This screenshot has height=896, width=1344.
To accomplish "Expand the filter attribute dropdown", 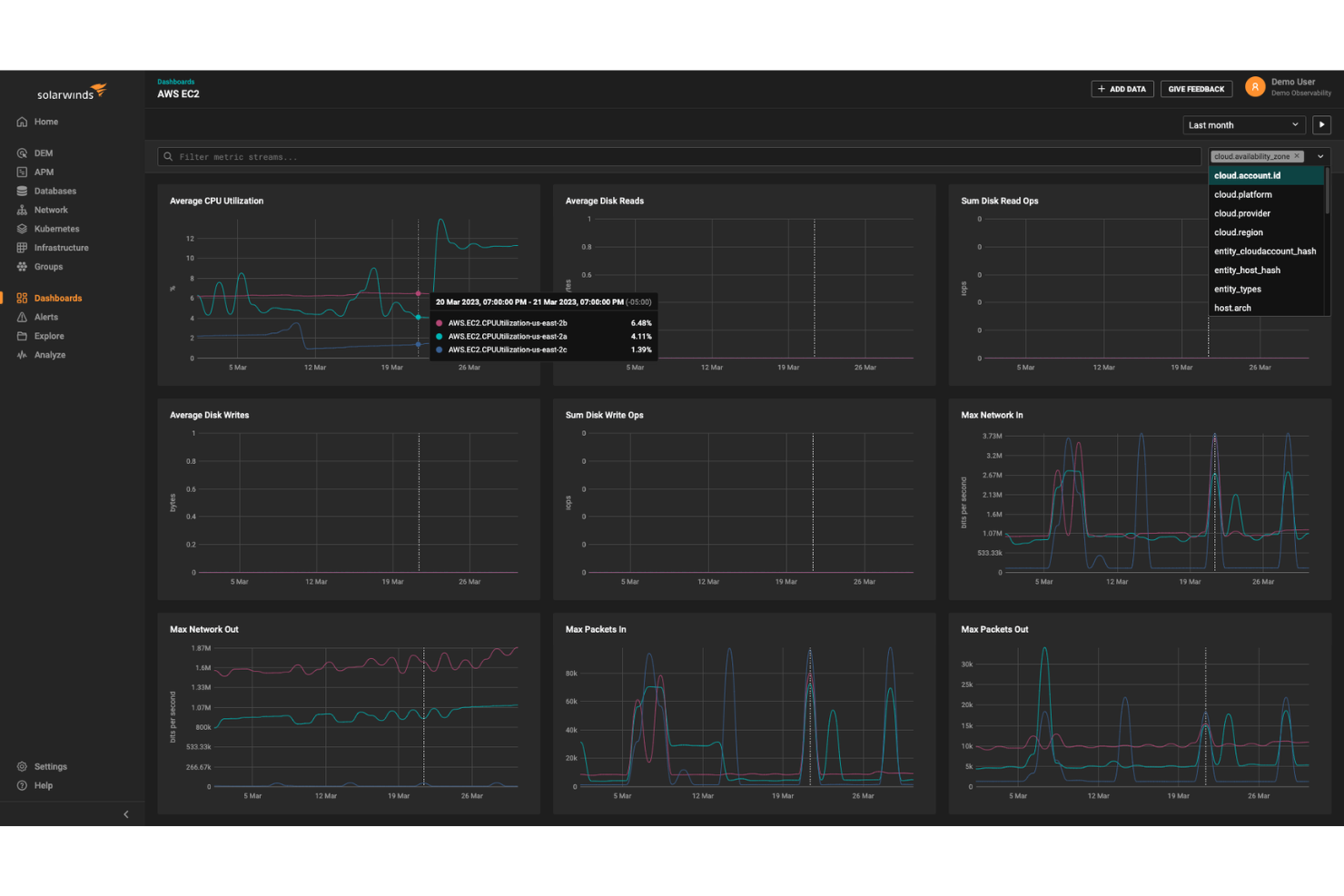I will coord(1319,156).
